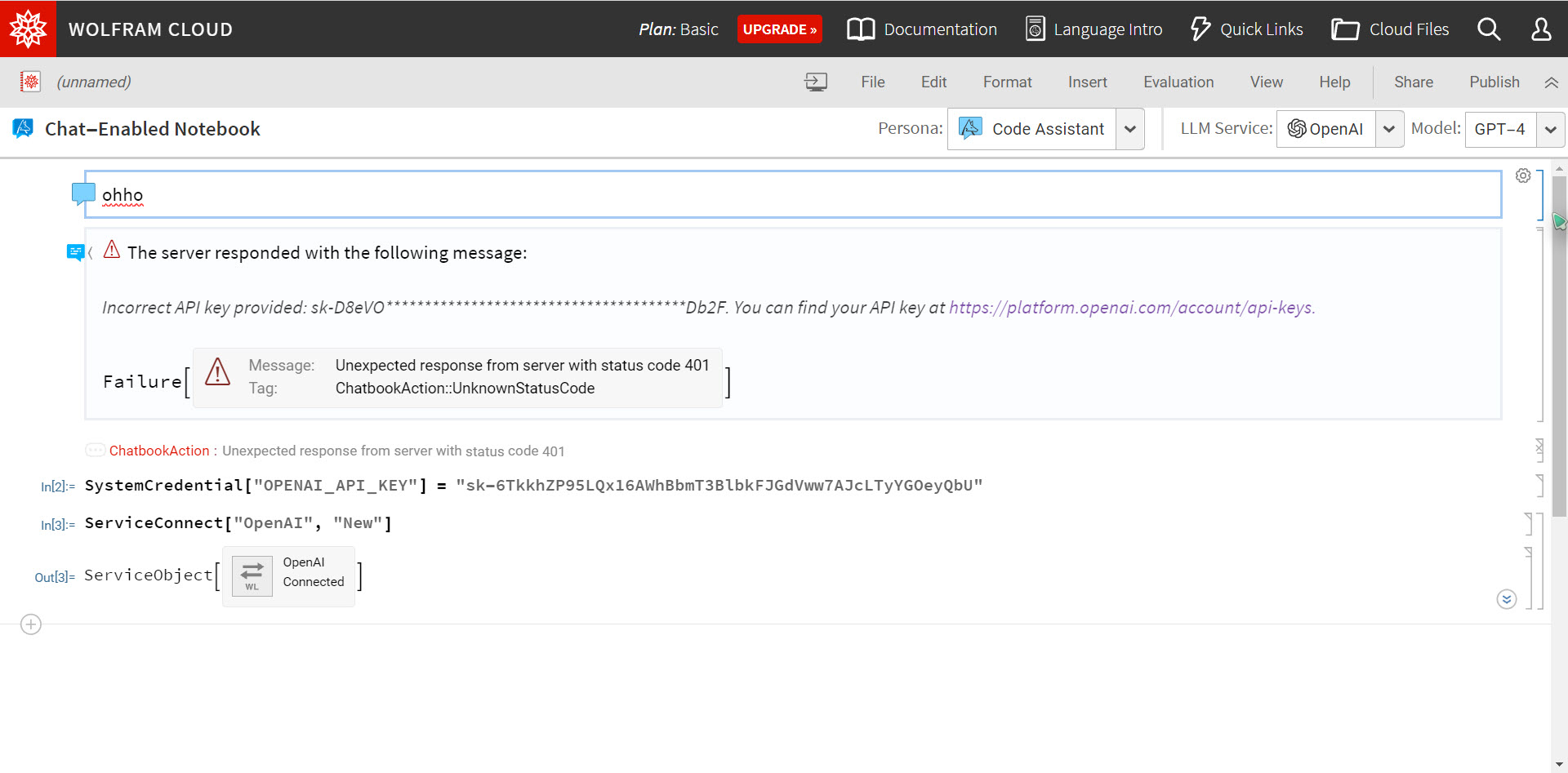Click the message ellipsis icon beside ChatbookAction
This screenshot has width=1568, height=773.
point(96,450)
